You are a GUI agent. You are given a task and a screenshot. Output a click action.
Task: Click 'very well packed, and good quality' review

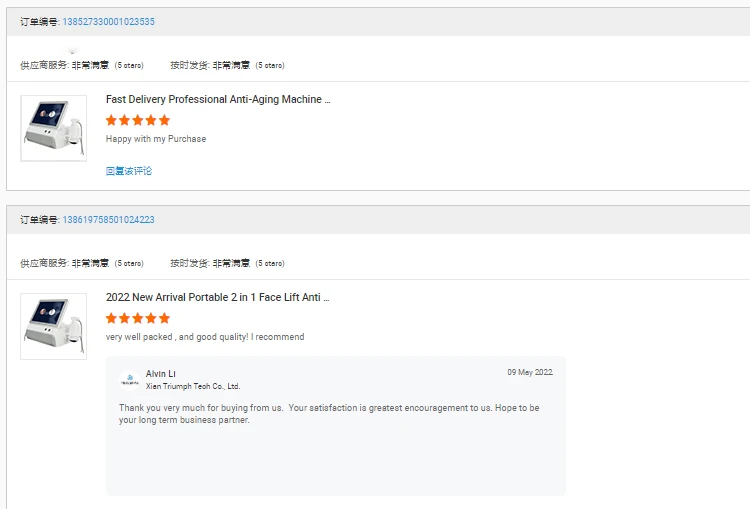205,337
